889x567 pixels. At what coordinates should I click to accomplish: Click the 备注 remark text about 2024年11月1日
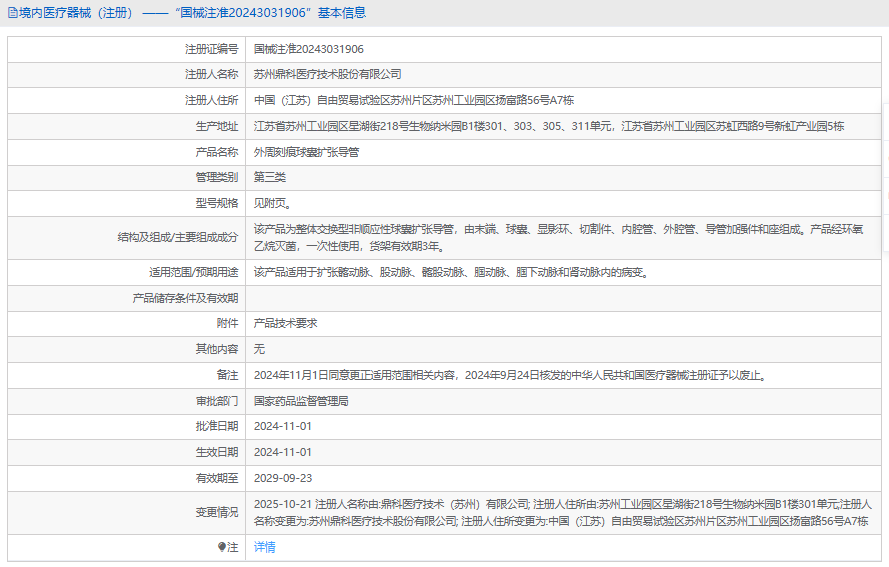pos(509,375)
